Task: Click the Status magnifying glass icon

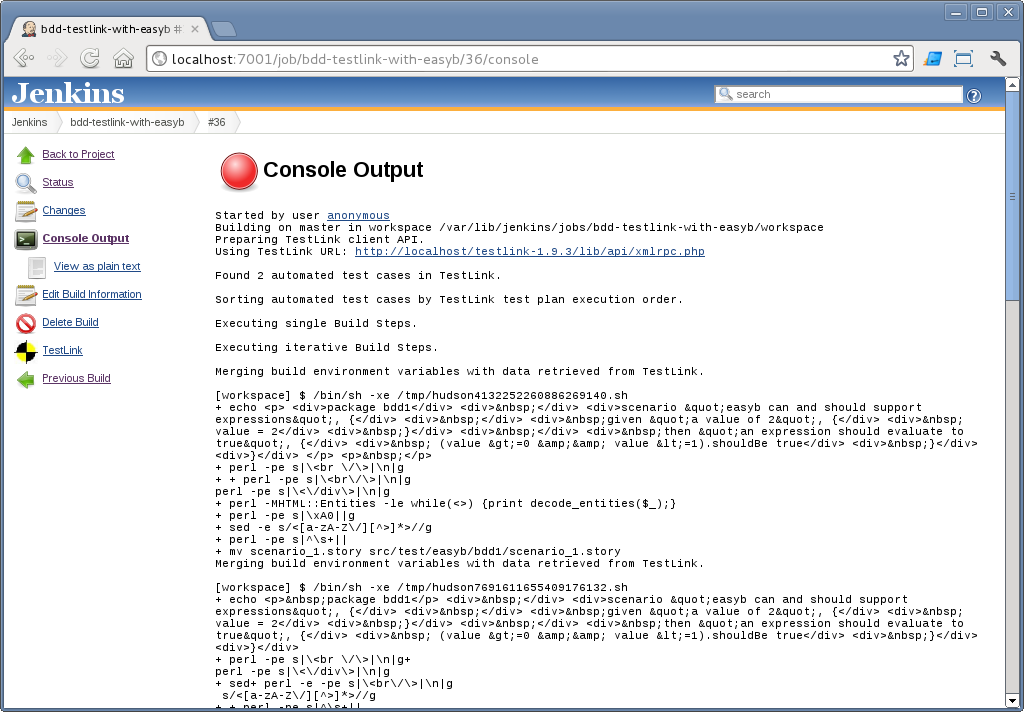Action: click(x=26, y=183)
